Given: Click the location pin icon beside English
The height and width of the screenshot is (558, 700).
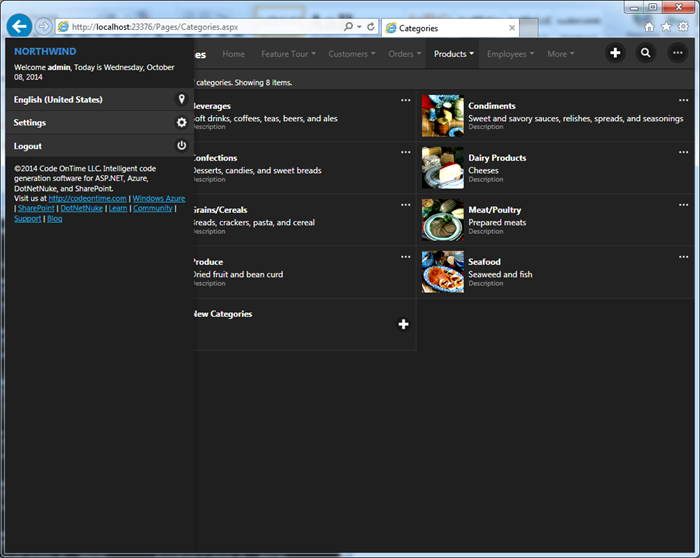Looking at the screenshot, I should [x=181, y=99].
